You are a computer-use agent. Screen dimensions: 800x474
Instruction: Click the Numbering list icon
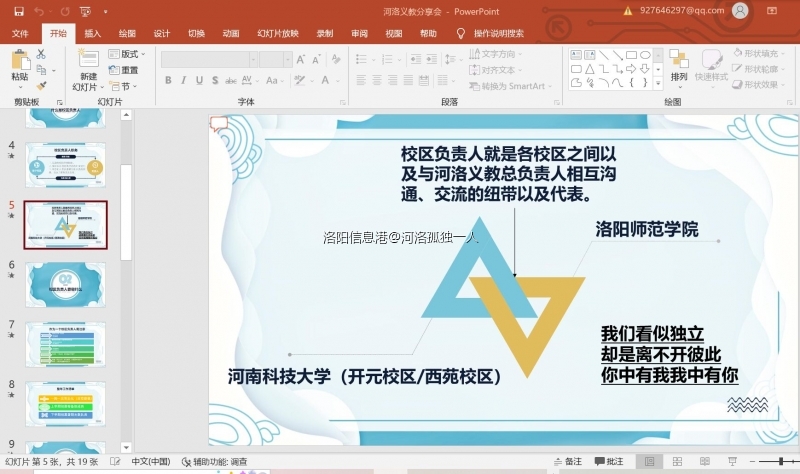pos(387,59)
